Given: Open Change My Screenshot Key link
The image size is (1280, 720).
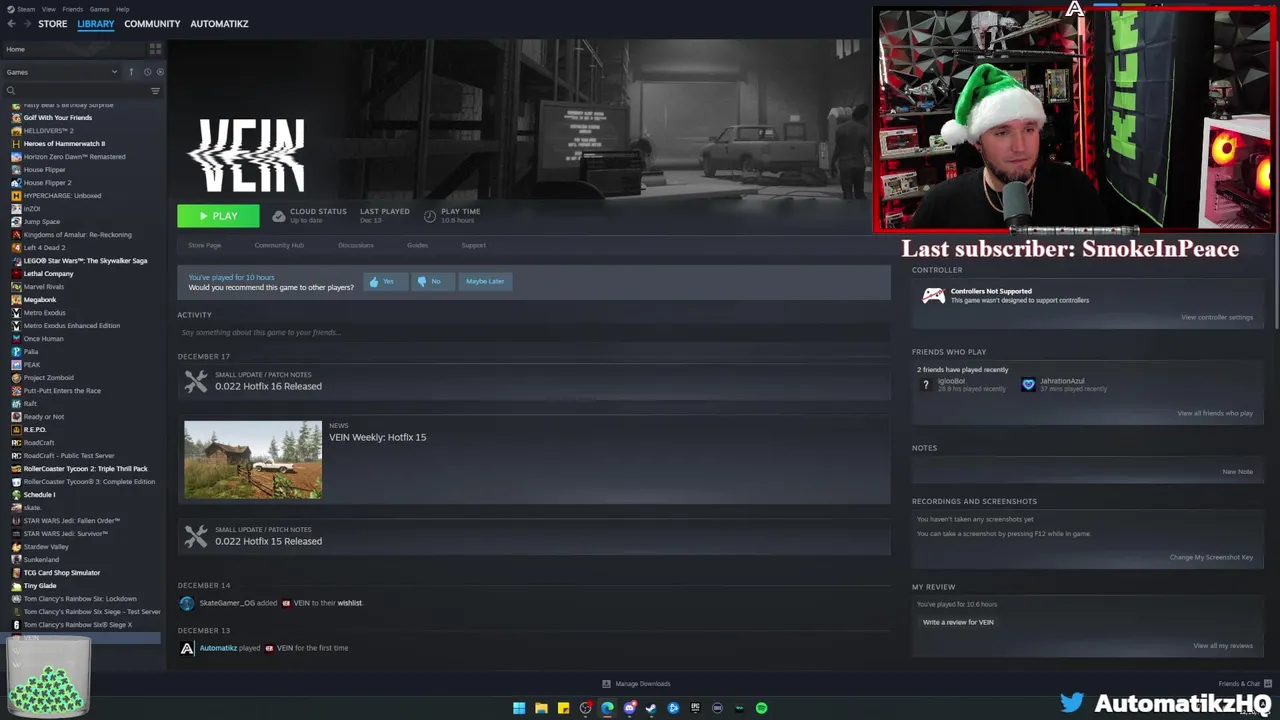Looking at the screenshot, I should (1211, 557).
